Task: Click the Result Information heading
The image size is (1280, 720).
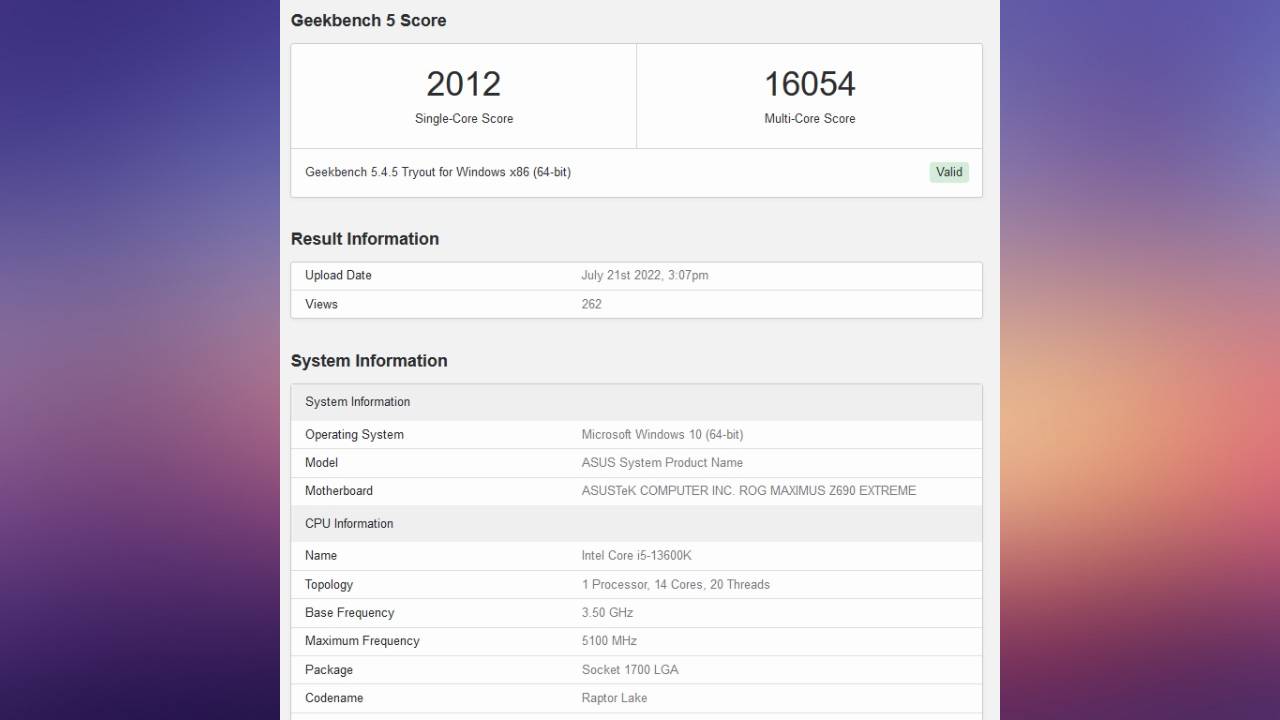Action: pos(365,239)
